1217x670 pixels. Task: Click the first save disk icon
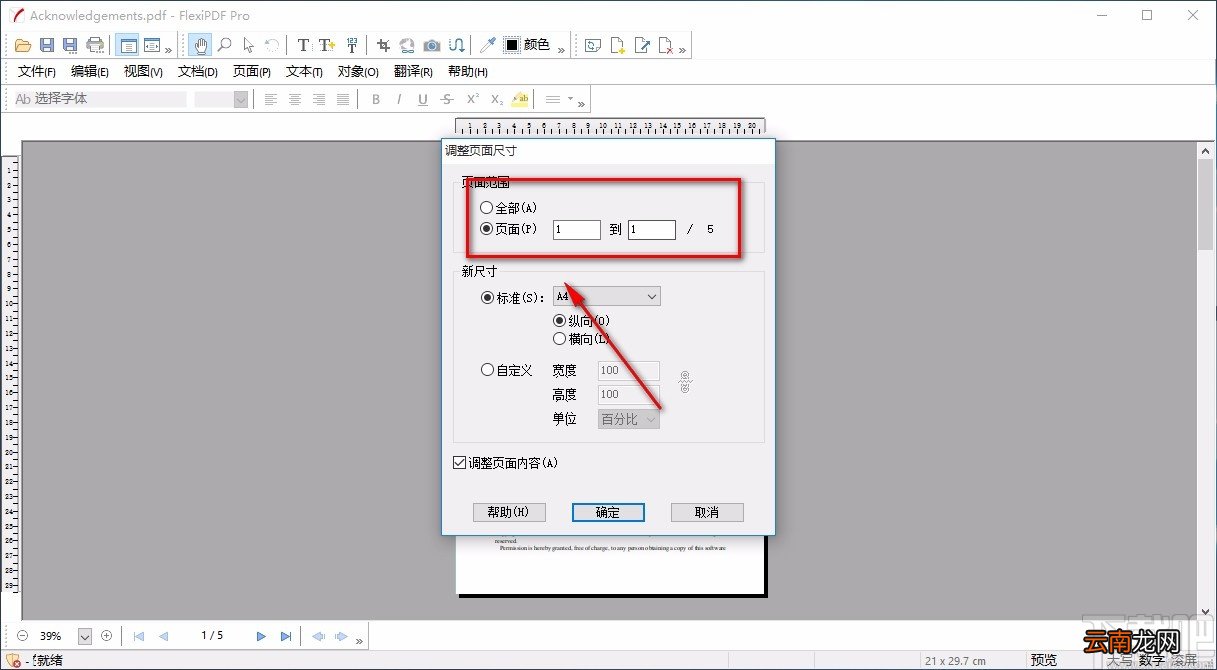coord(47,45)
